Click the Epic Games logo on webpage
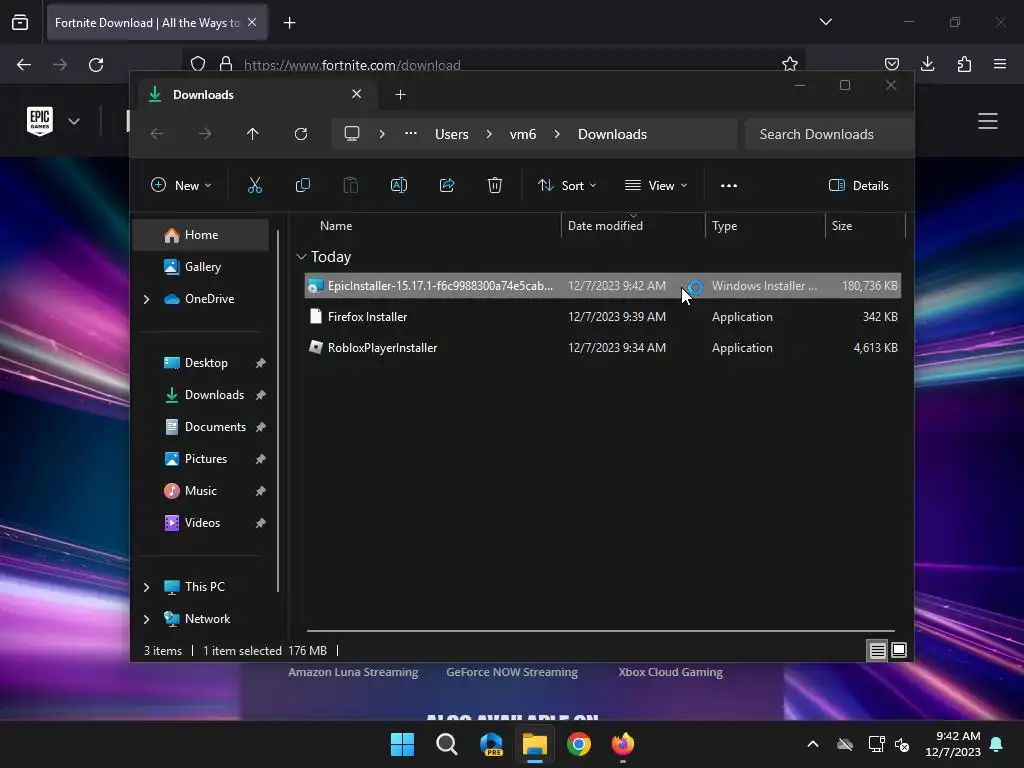This screenshot has height=768, width=1024. pyautogui.click(x=40, y=121)
